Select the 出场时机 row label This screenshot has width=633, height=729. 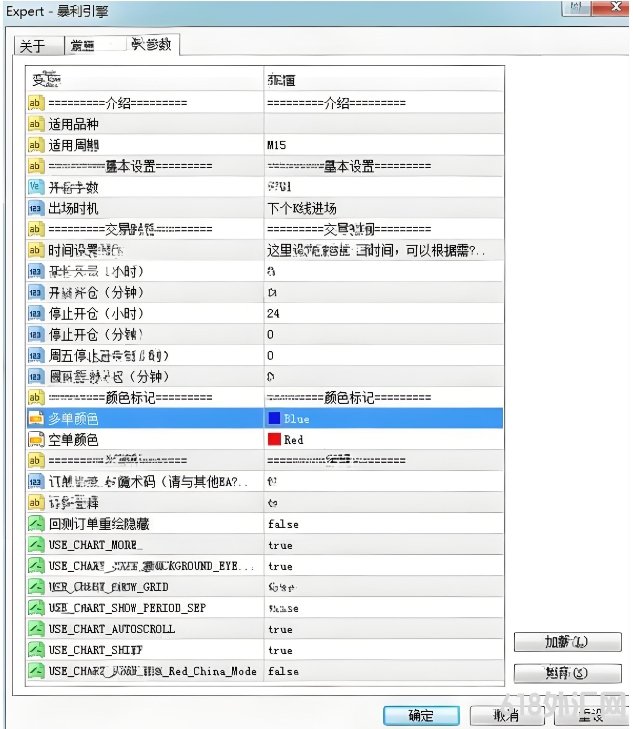tap(73, 208)
